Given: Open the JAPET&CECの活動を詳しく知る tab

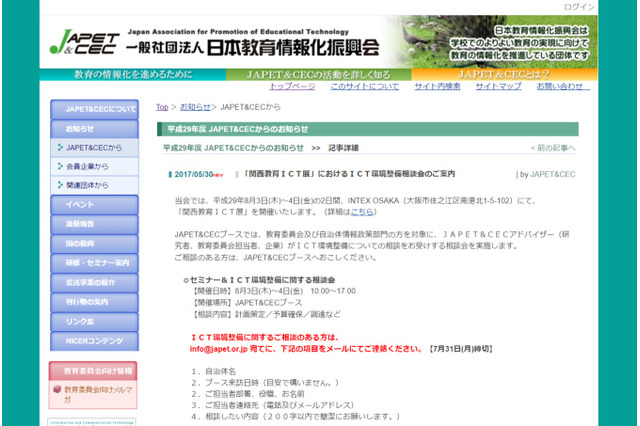Looking at the screenshot, I should point(318,74).
